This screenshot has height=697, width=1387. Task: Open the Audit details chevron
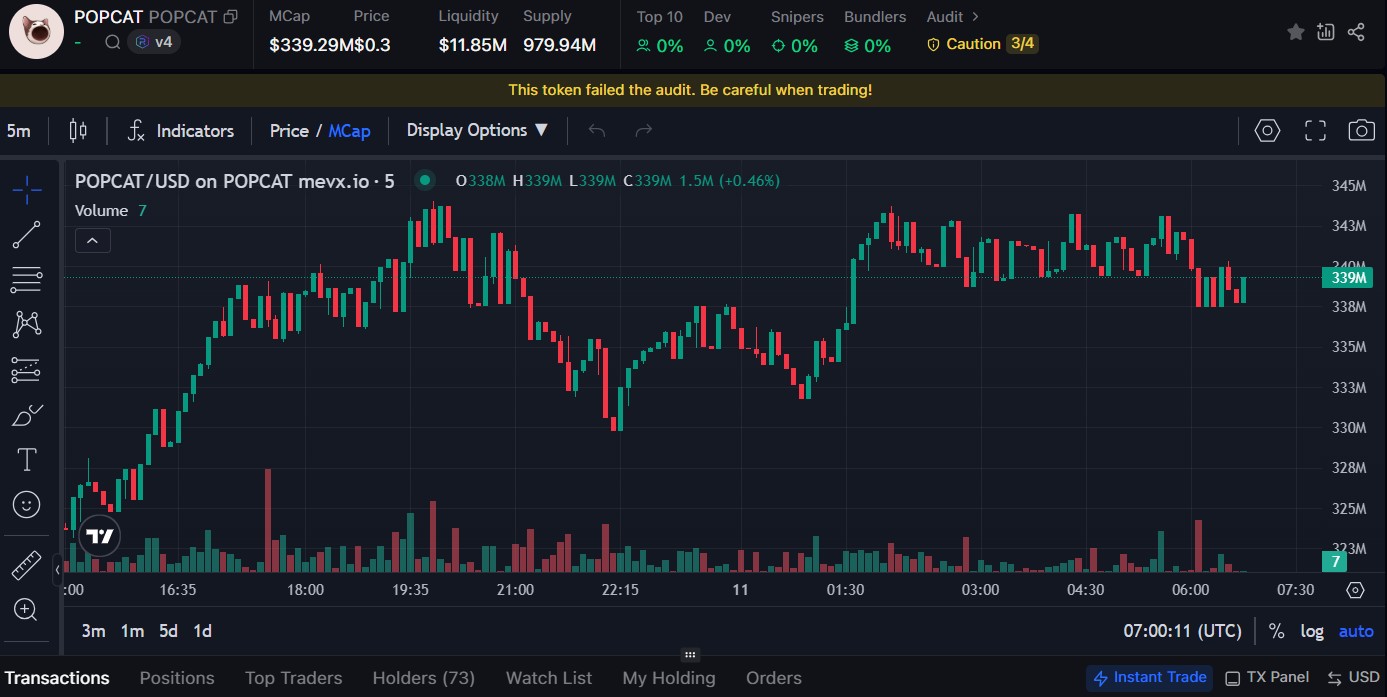tap(975, 17)
